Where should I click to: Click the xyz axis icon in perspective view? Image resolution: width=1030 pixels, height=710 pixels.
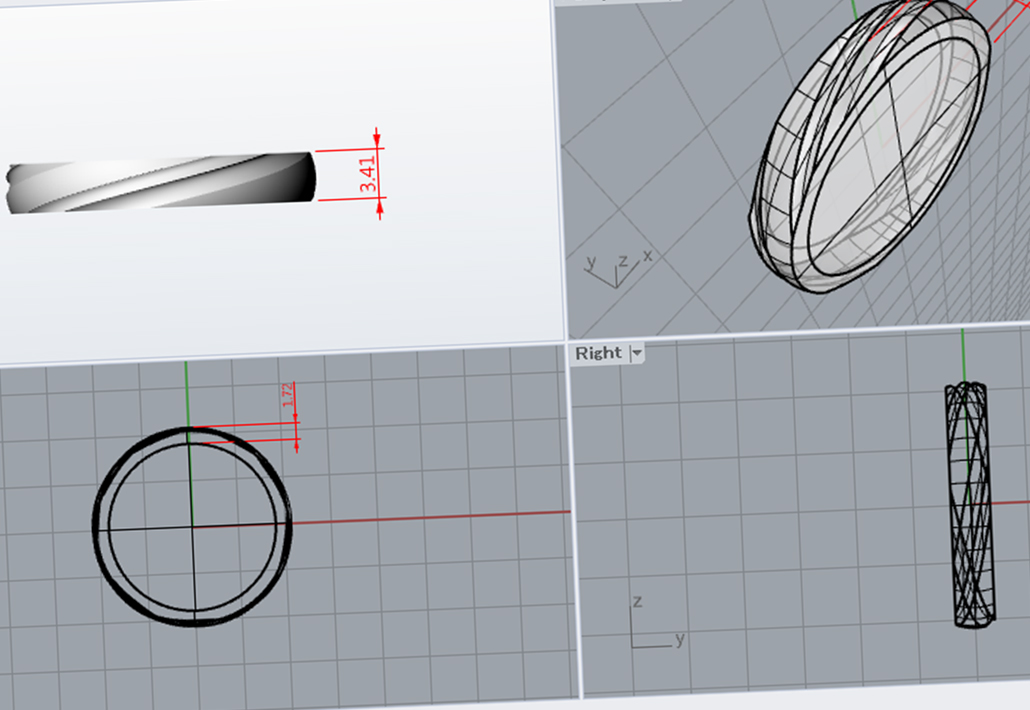(x=616, y=268)
